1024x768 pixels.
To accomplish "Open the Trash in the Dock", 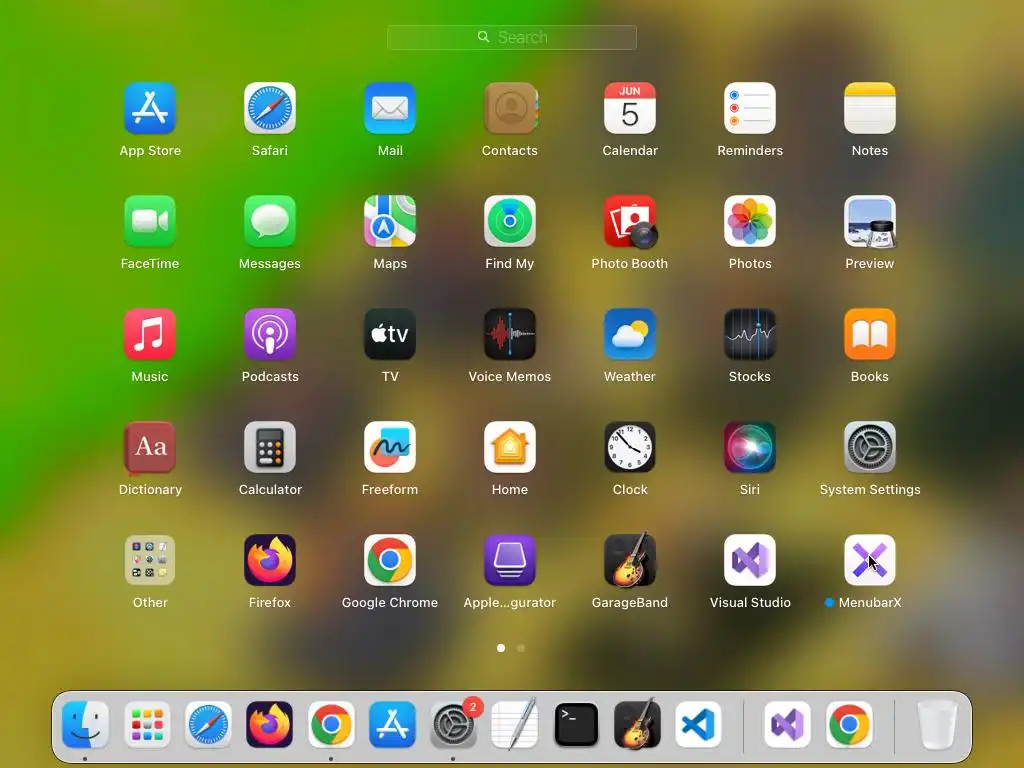I will tap(937, 724).
